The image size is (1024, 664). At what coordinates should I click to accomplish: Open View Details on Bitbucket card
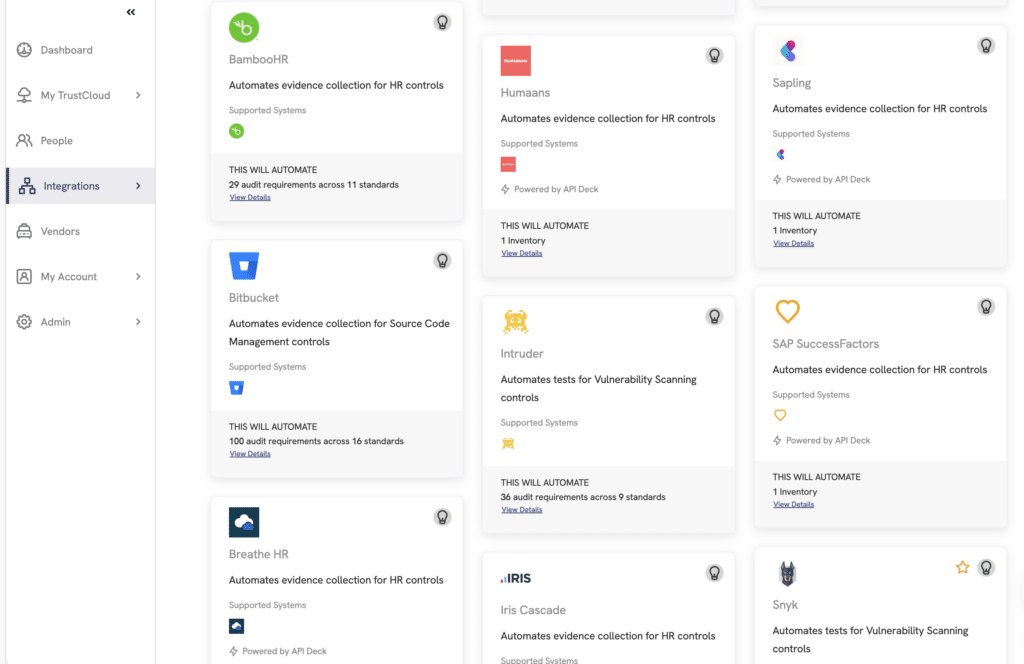tap(249, 454)
